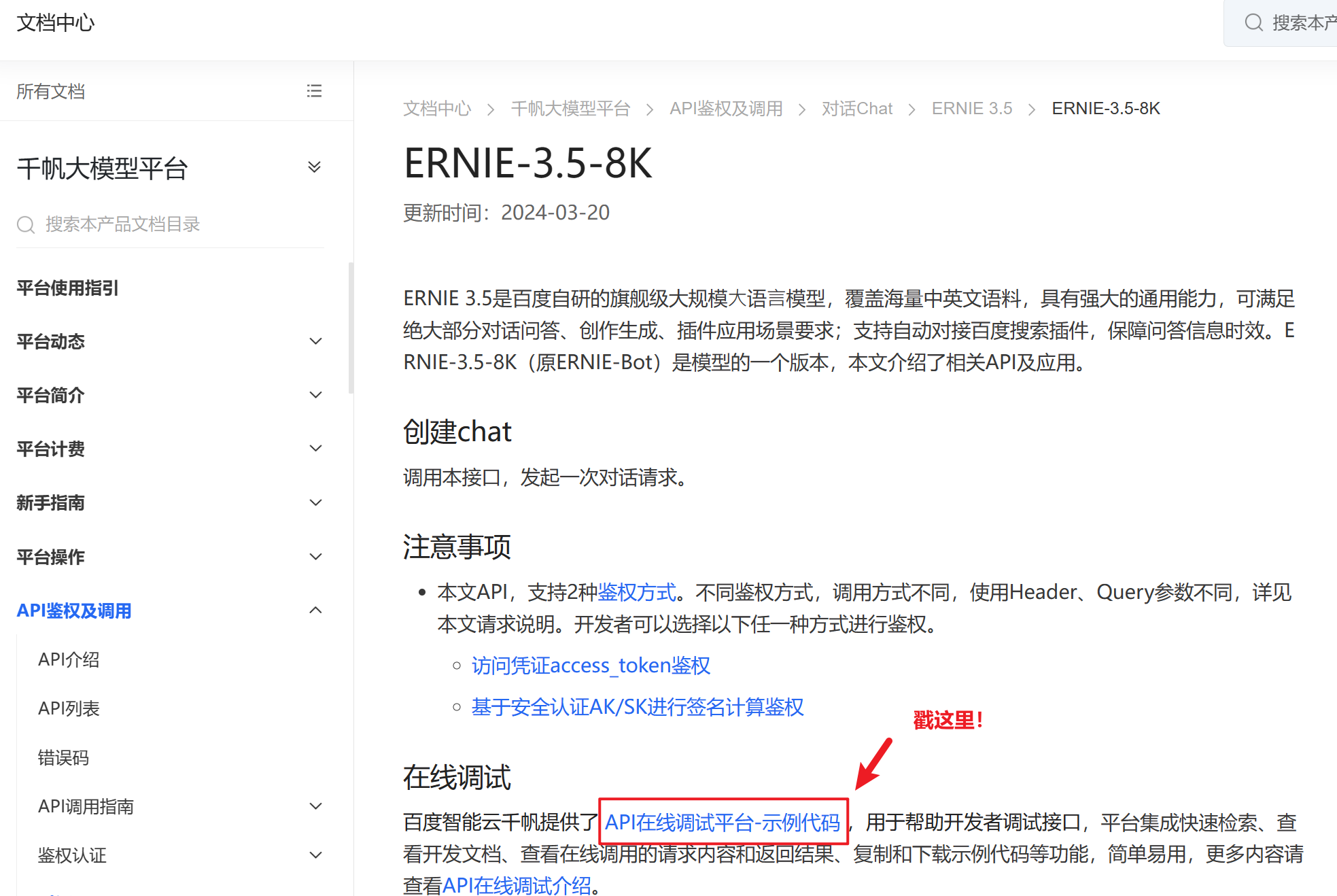Select 鉴权认证 in the sidebar
Viewport: 1337px width, 896px height.
(x=72, y=855)
